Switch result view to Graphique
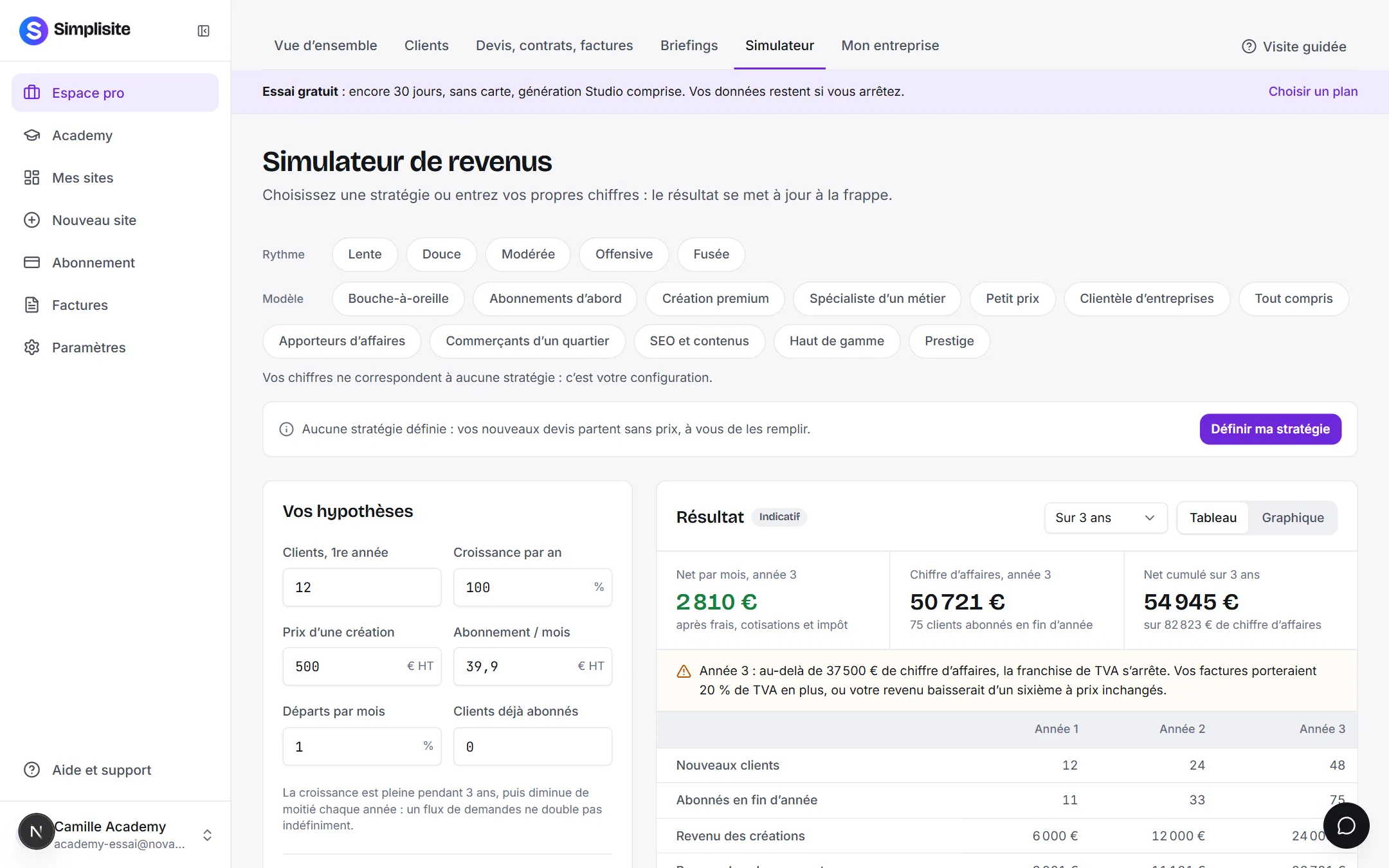The image size is (1389, 868). (1293, 518)
